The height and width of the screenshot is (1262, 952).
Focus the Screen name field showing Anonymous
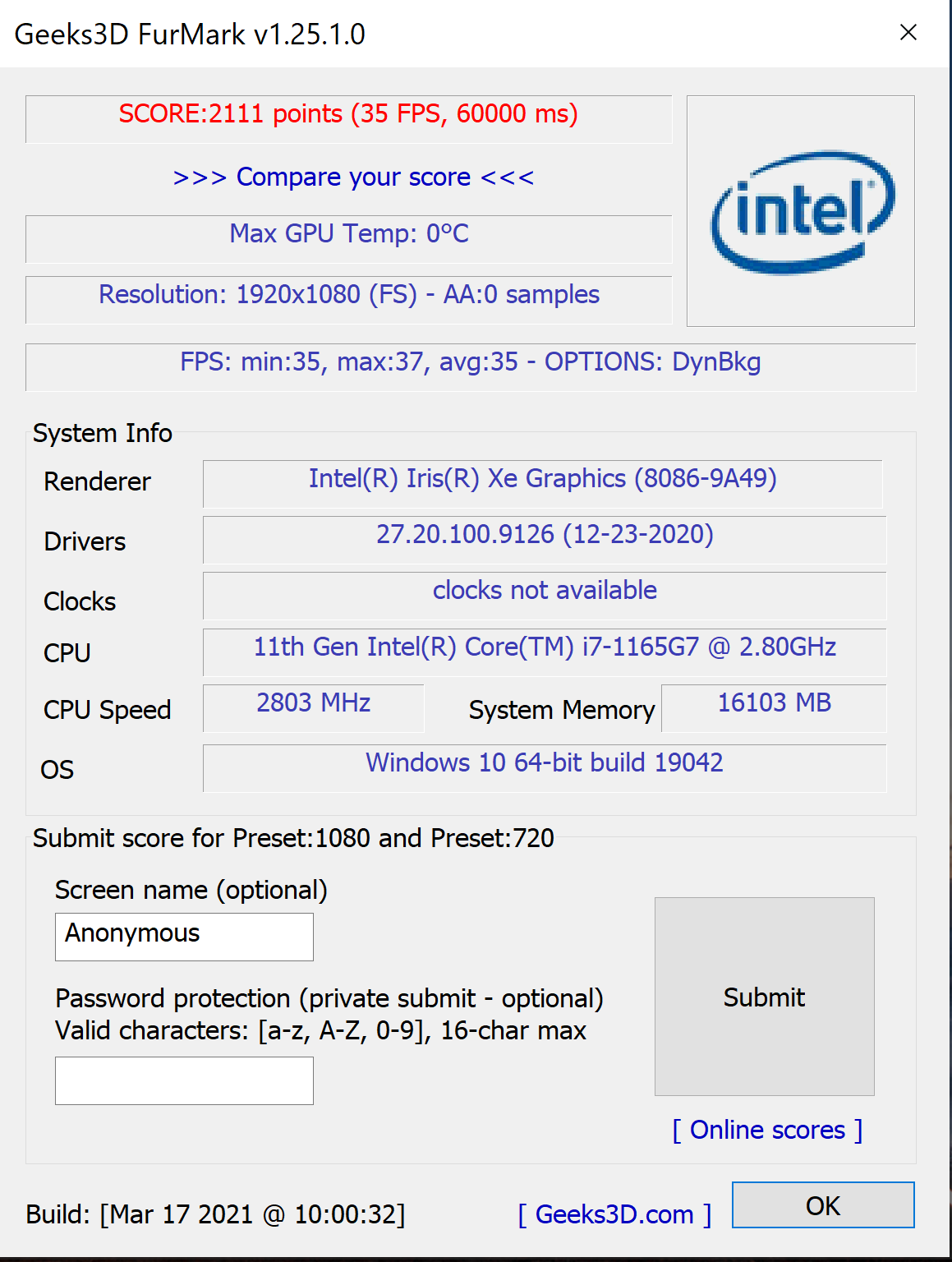184,937
